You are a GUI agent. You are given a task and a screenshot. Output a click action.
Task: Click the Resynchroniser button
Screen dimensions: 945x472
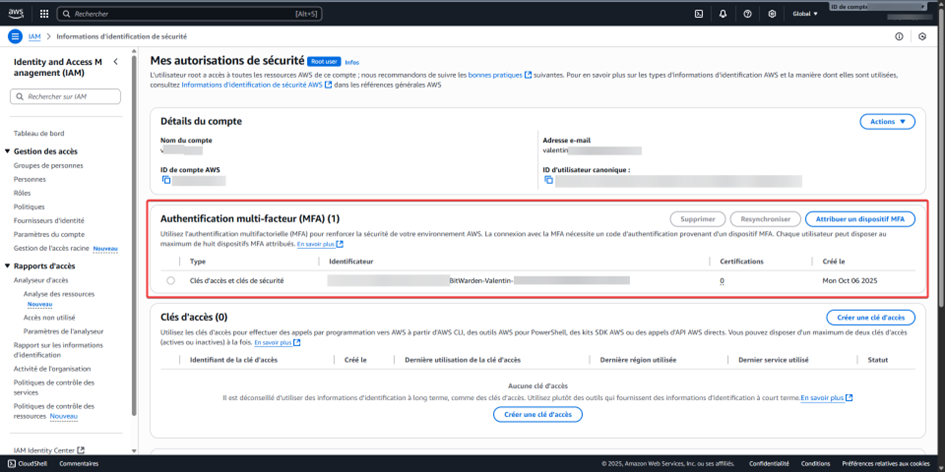tap(765, 219)
